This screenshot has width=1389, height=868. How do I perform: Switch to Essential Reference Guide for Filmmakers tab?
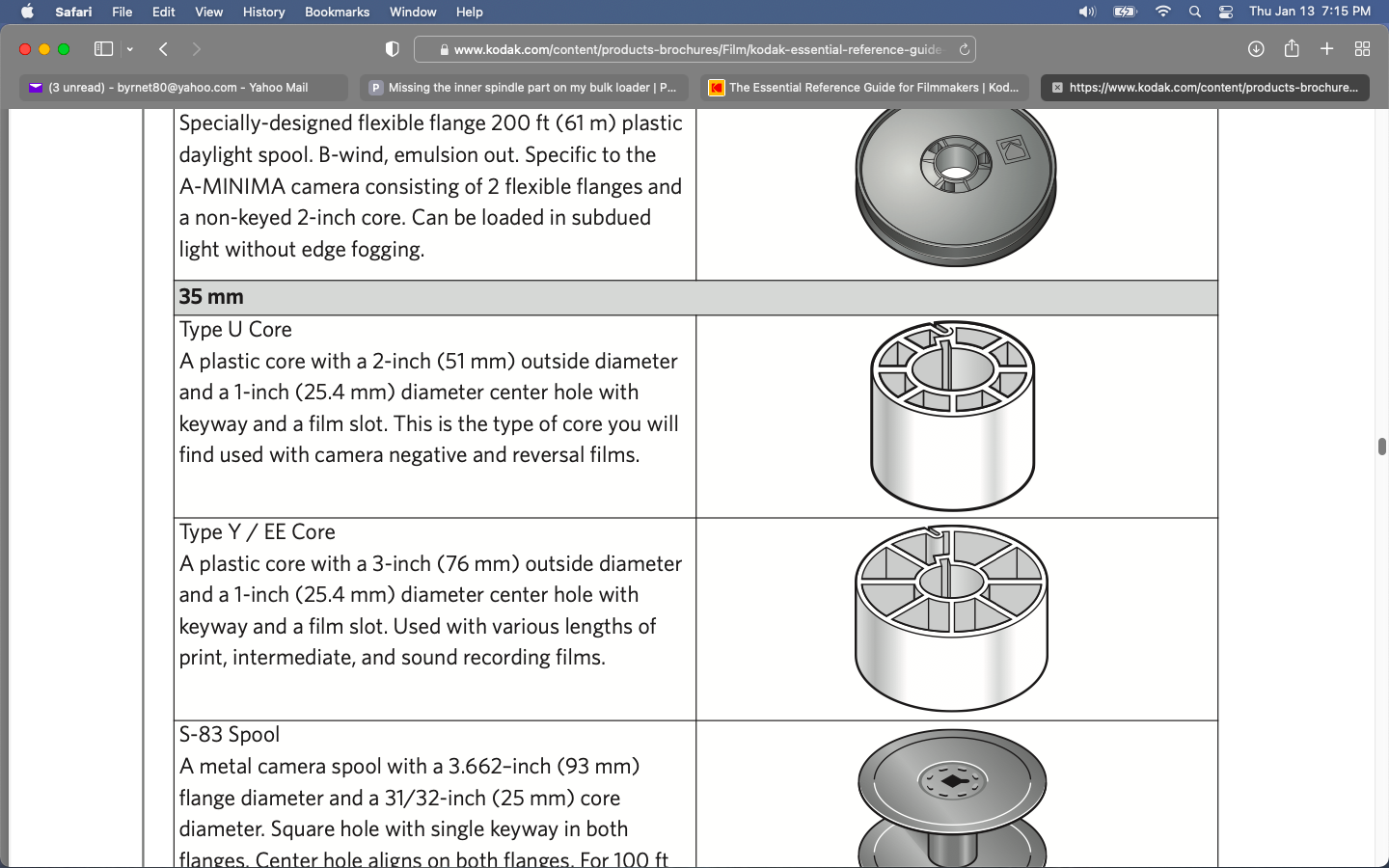click(864, 88)
